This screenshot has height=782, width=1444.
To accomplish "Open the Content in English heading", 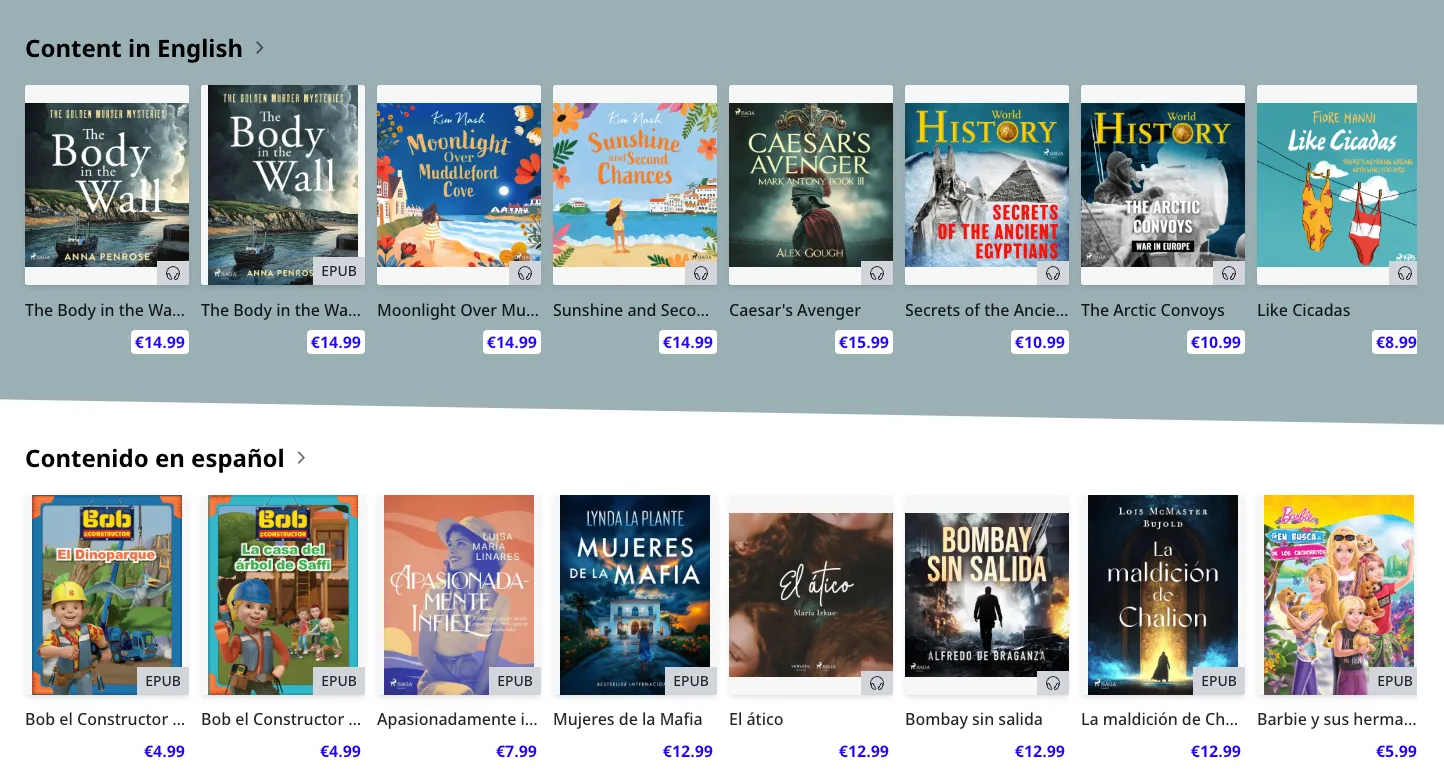I will (134, 48).
